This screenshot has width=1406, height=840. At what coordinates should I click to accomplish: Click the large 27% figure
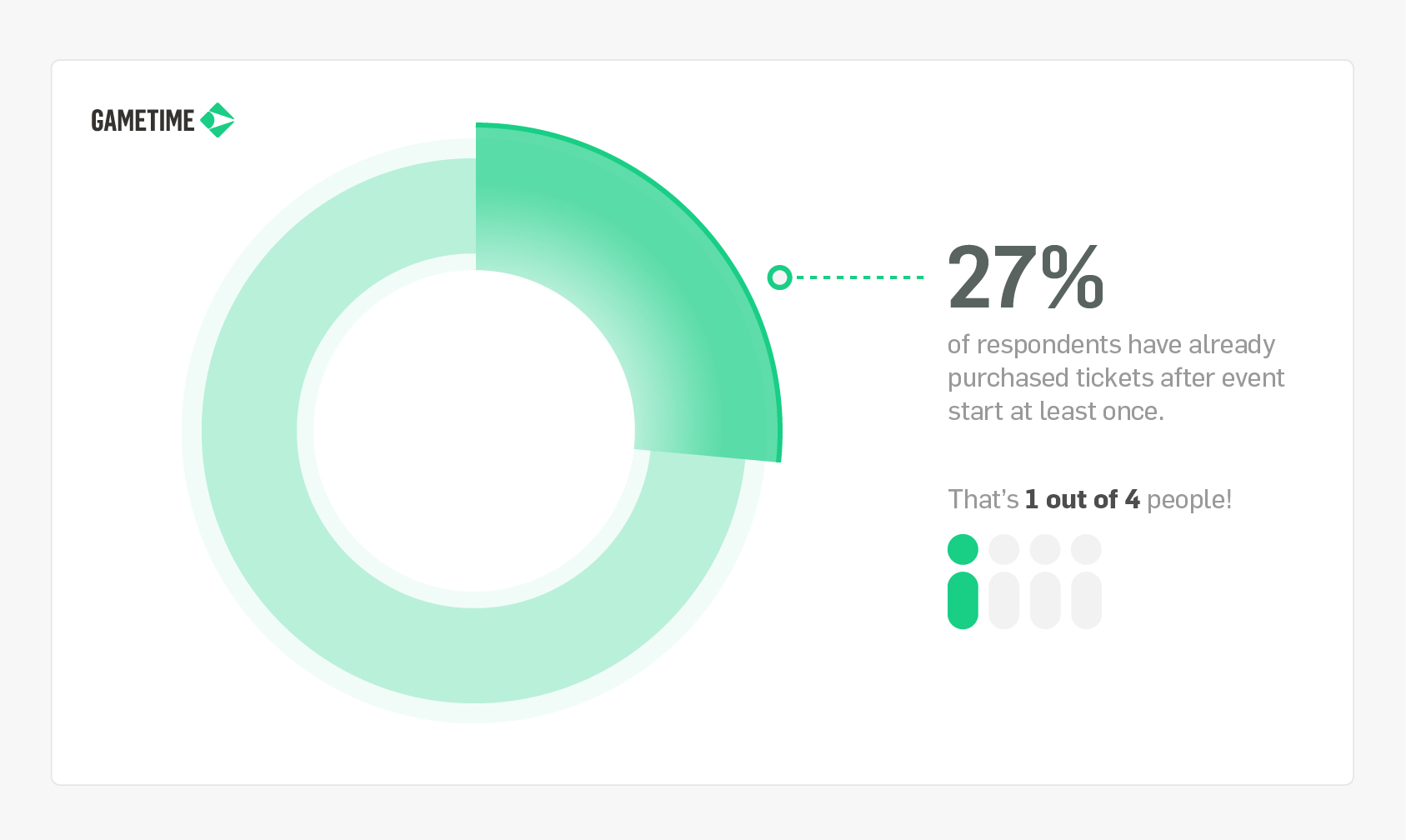pos(1026,278)
